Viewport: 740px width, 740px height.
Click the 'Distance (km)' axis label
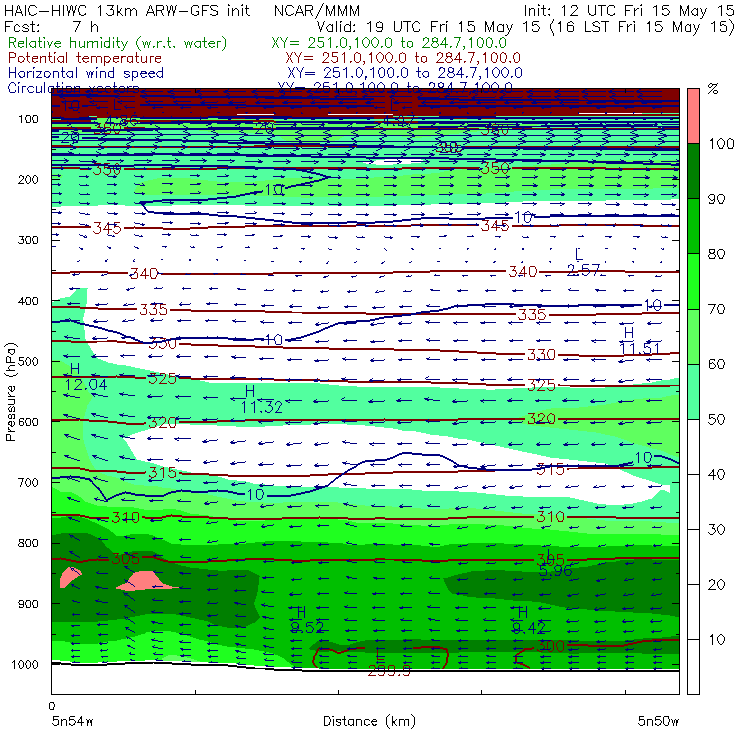369,721
